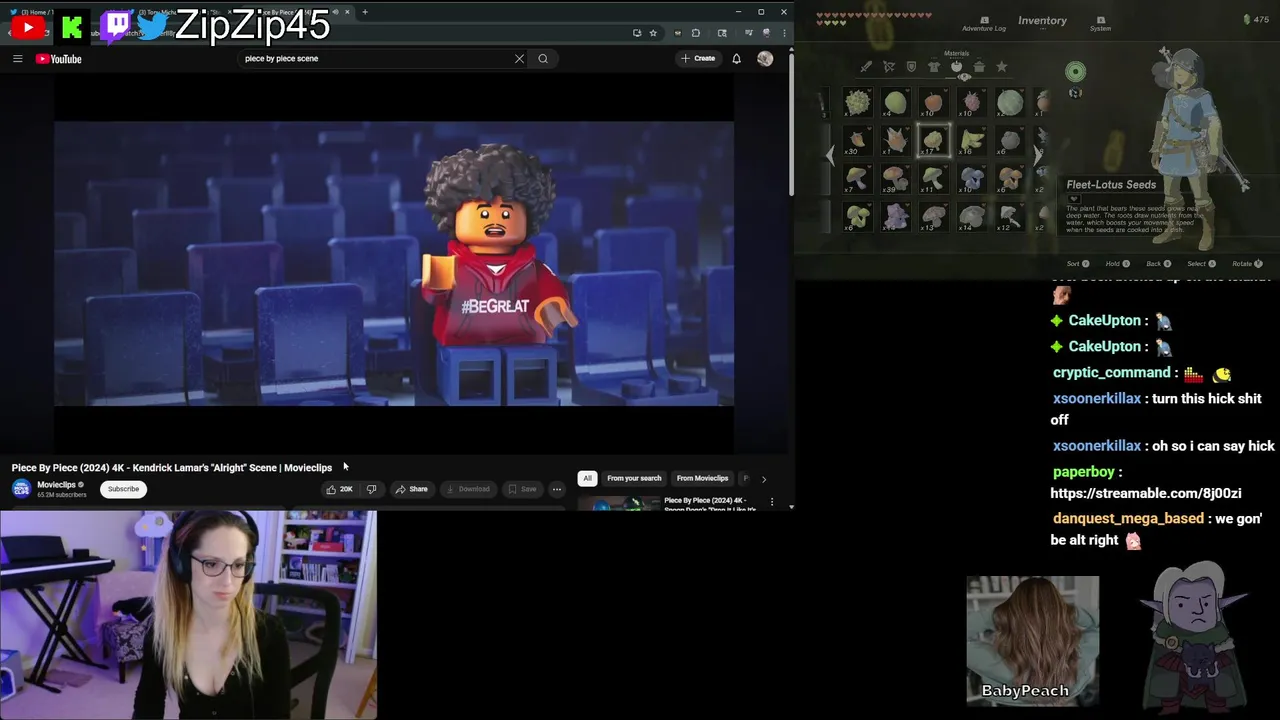1280x720 pixels.
Task: Open the suggested Snoop Dogg scene thumbnail
Action: (x=618, y=504)
